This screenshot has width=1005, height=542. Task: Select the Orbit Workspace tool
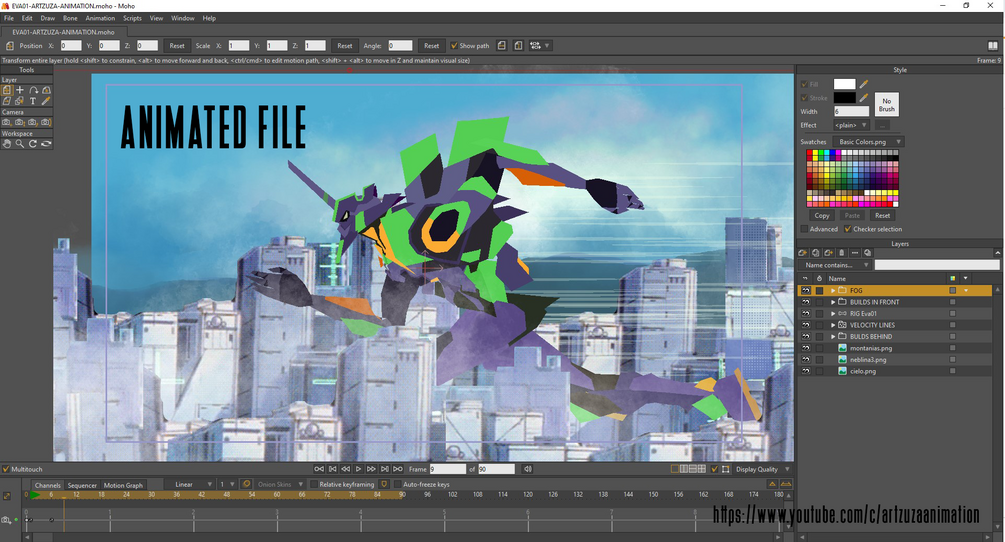(x=46, y=144)
